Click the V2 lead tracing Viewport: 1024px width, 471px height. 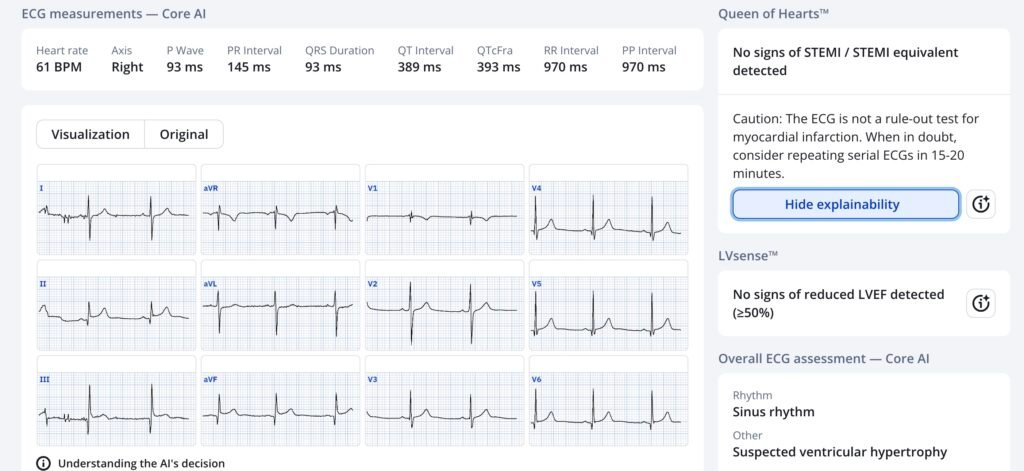(x=444, y=306)
